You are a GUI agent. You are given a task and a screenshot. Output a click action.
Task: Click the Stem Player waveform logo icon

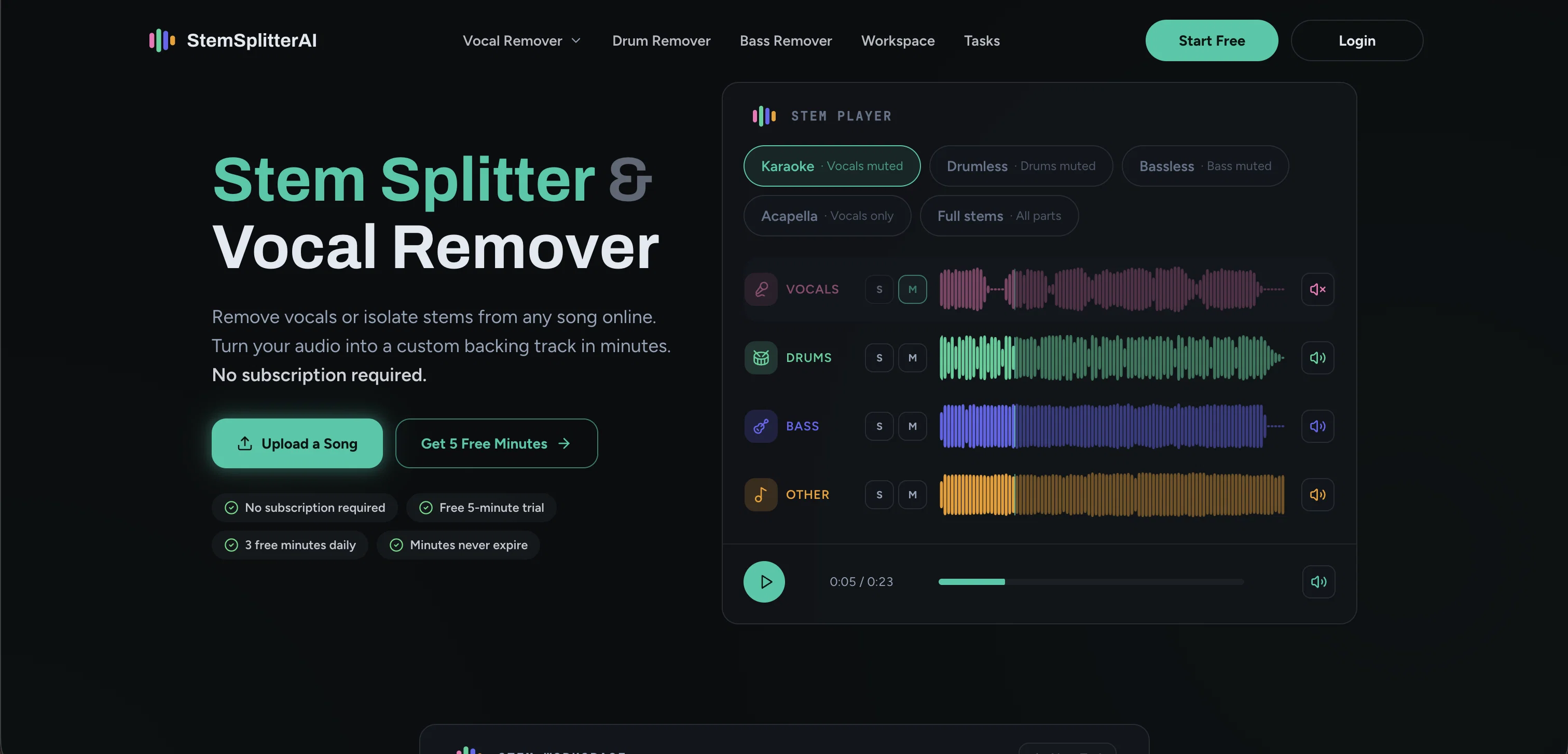pyautogui.click(x=764, y=116)
